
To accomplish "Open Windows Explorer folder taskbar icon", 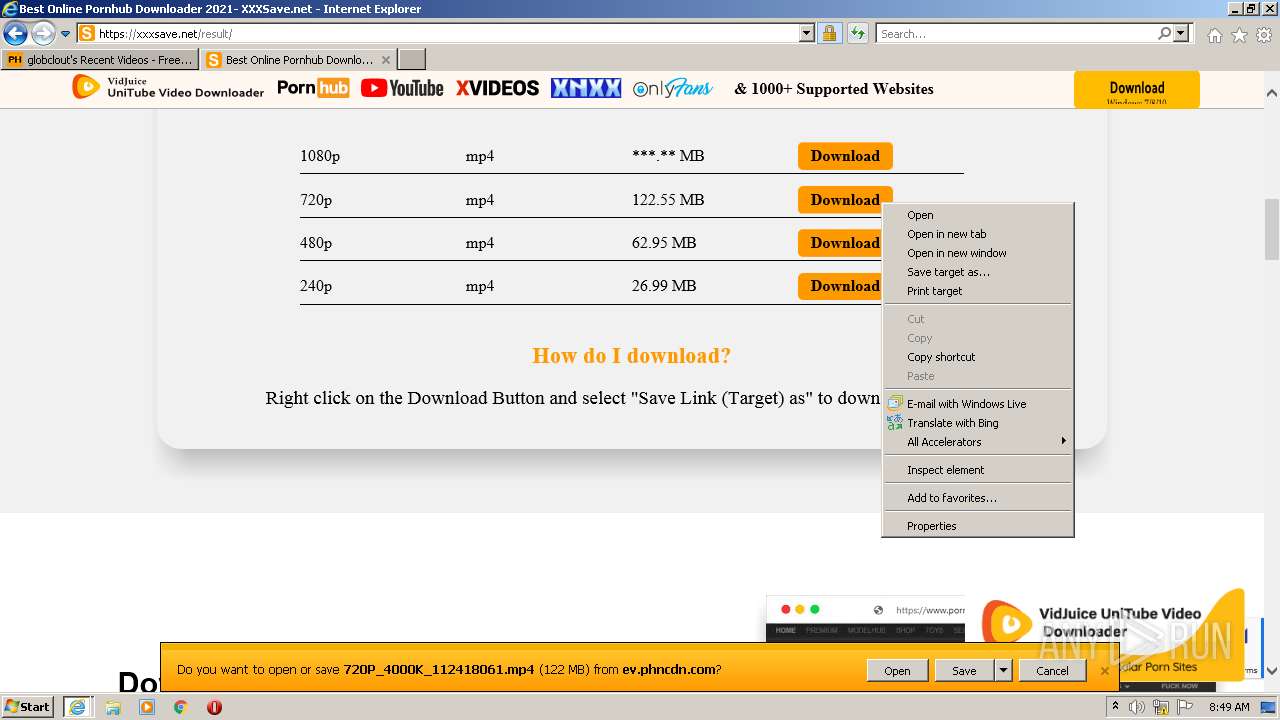I will (x=113, y=707).
